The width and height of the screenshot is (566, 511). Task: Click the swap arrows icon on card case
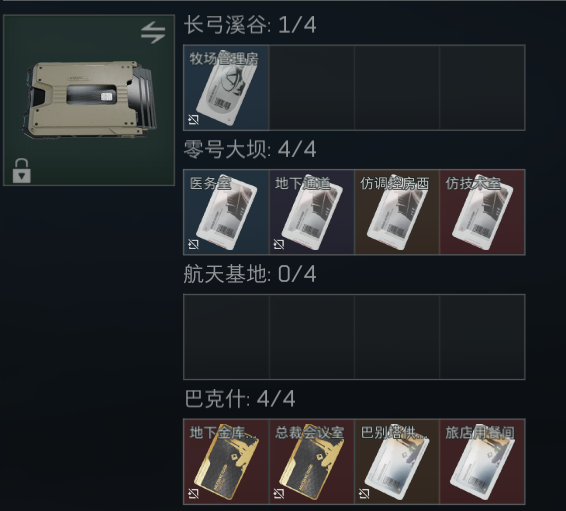point(153,32)
